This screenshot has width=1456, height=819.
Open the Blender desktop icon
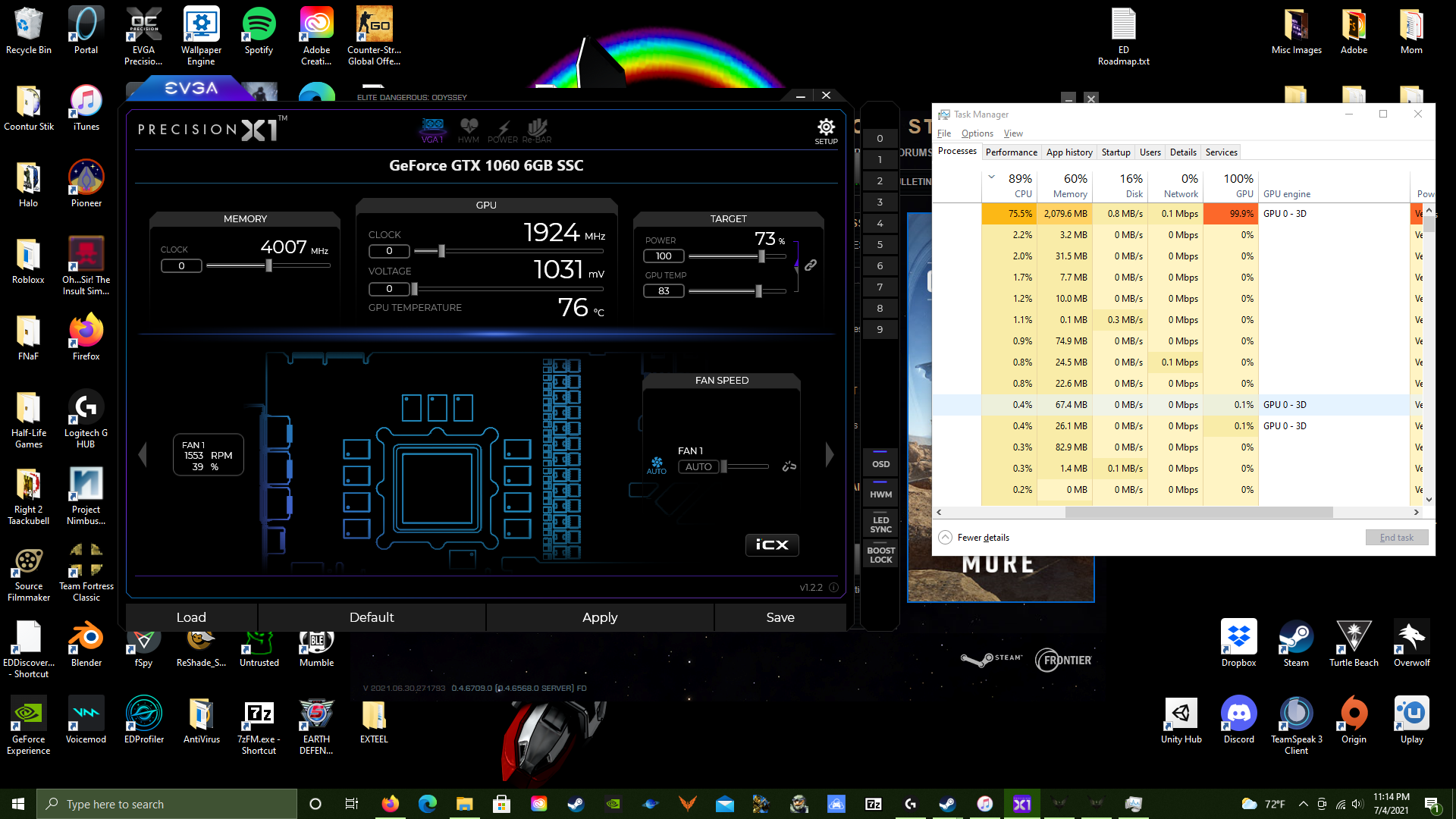pyautogui.click(x=86, y=644)
